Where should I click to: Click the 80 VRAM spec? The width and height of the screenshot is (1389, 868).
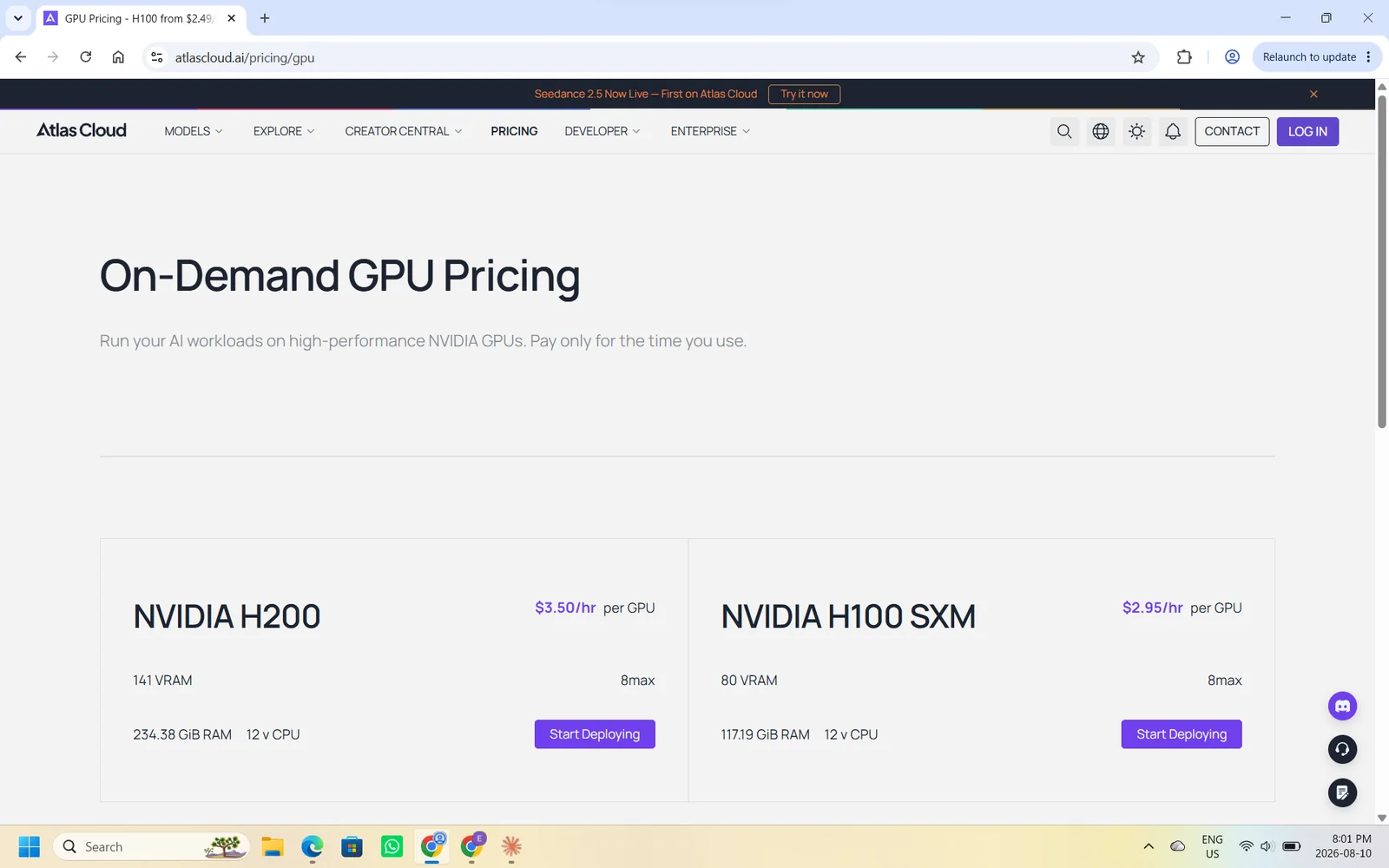click(x=749, y=681)
